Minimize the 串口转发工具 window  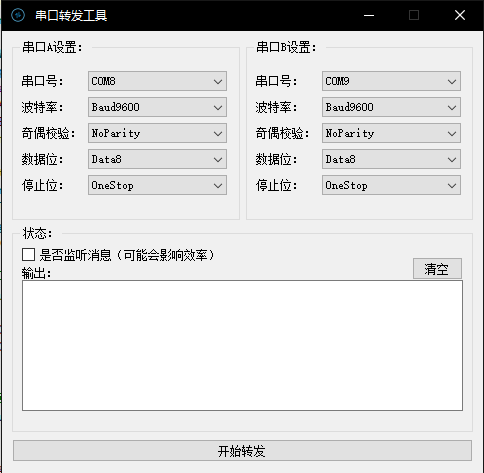tap(369, 15)
